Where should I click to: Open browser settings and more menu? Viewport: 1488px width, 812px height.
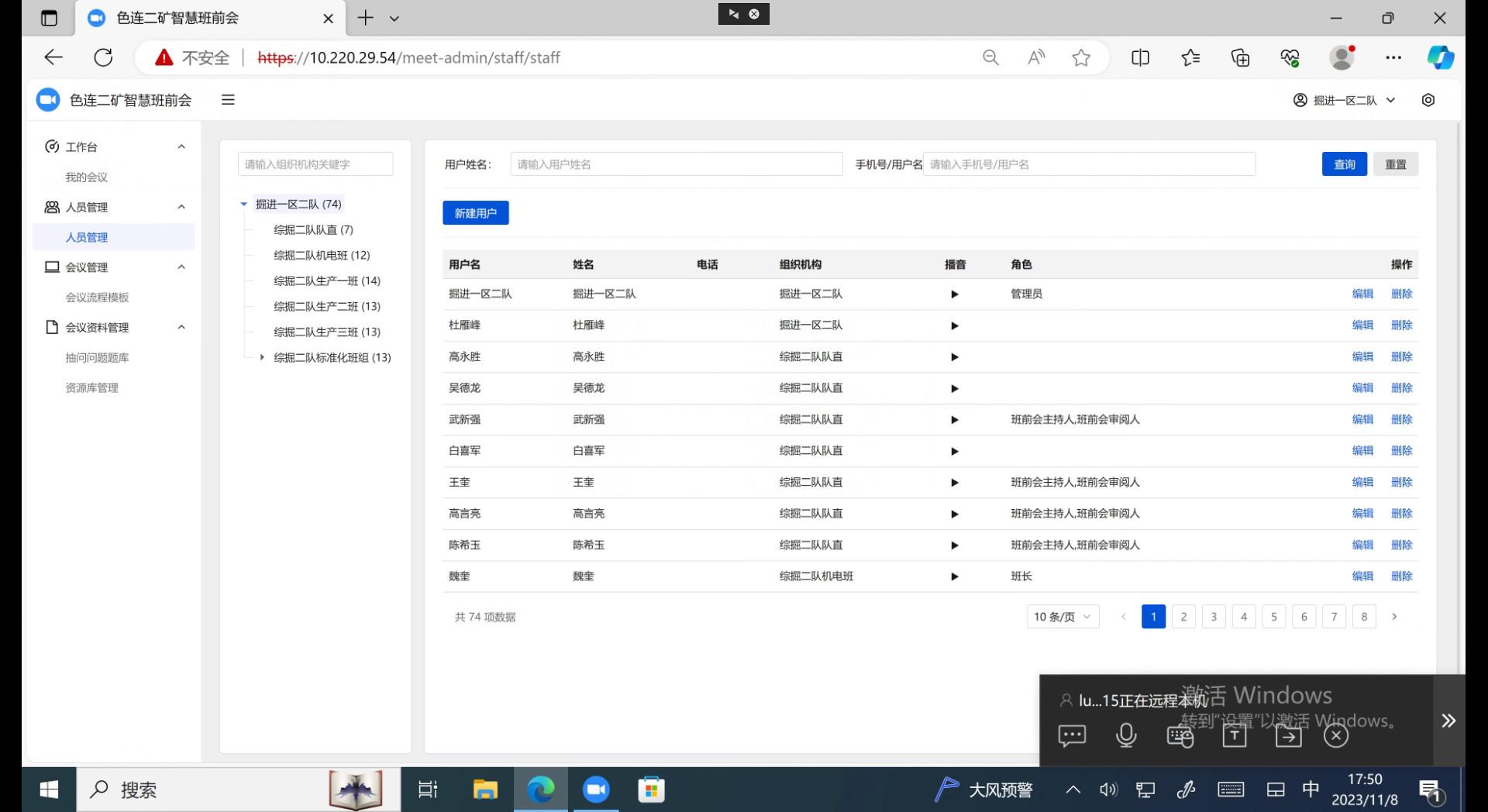pyautogui.click(x=1393, y=57)
